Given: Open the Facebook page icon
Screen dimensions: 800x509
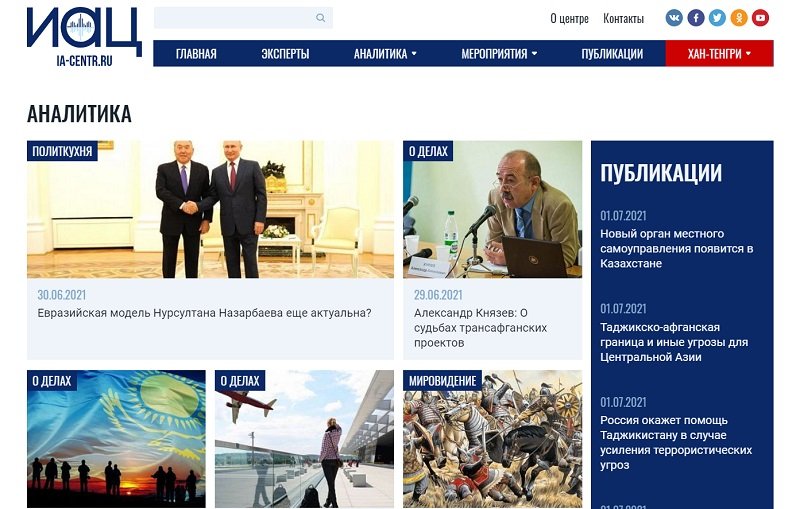Looking at the screenshot, I should (x=696, y=18).
